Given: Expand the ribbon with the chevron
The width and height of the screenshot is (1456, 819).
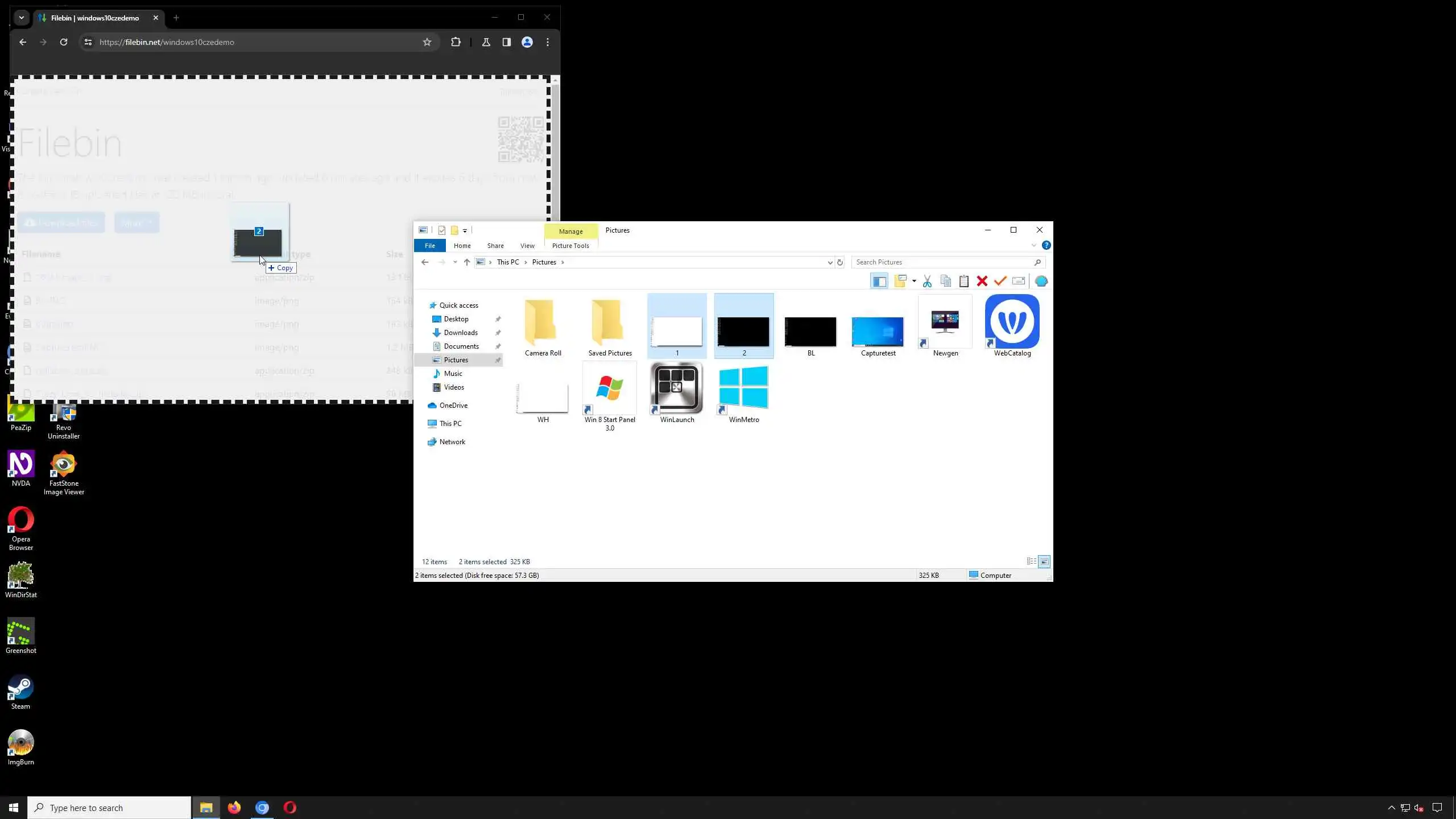Looking at the screenshot, I should [x=1033, y=246].
